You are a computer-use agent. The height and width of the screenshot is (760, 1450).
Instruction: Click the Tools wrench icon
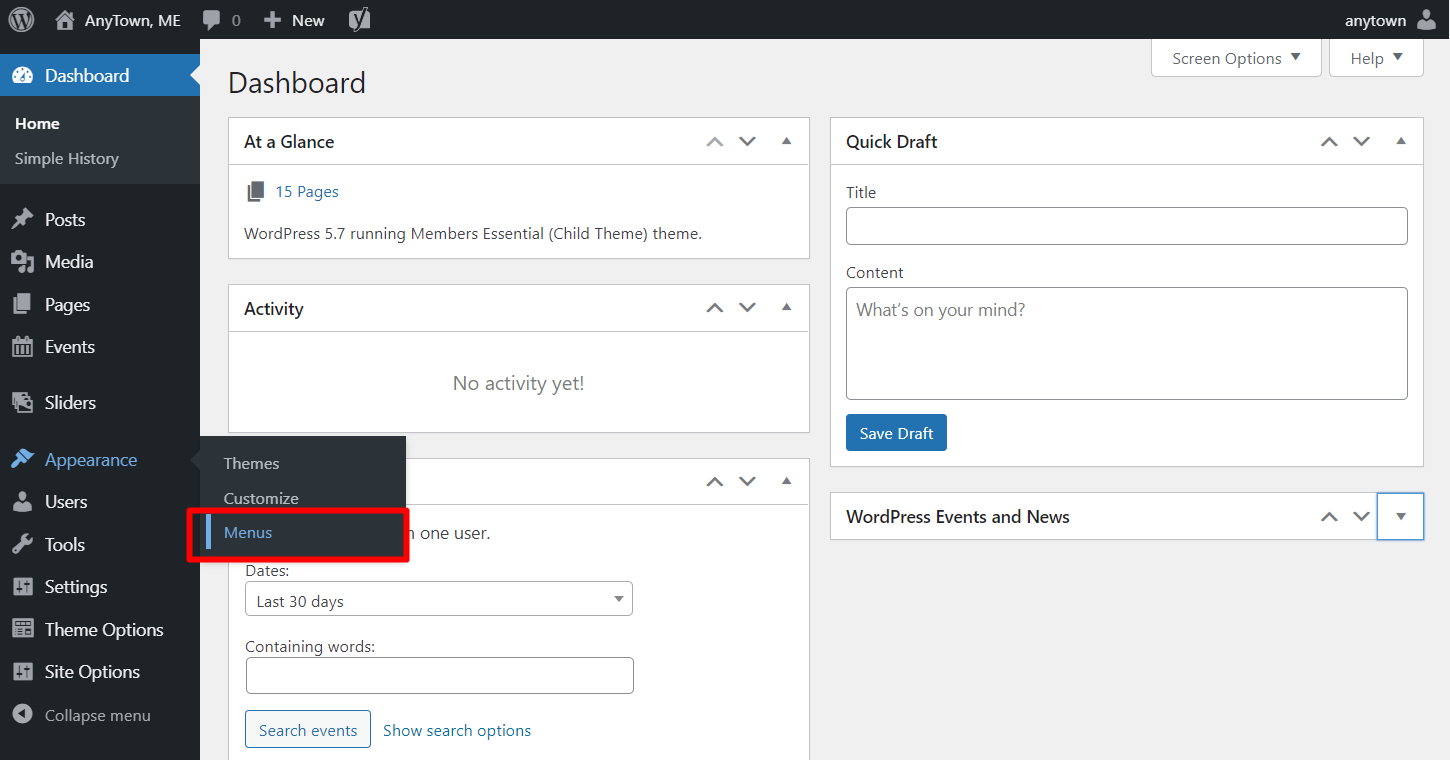pyautogui.click(x=22, y=545)
